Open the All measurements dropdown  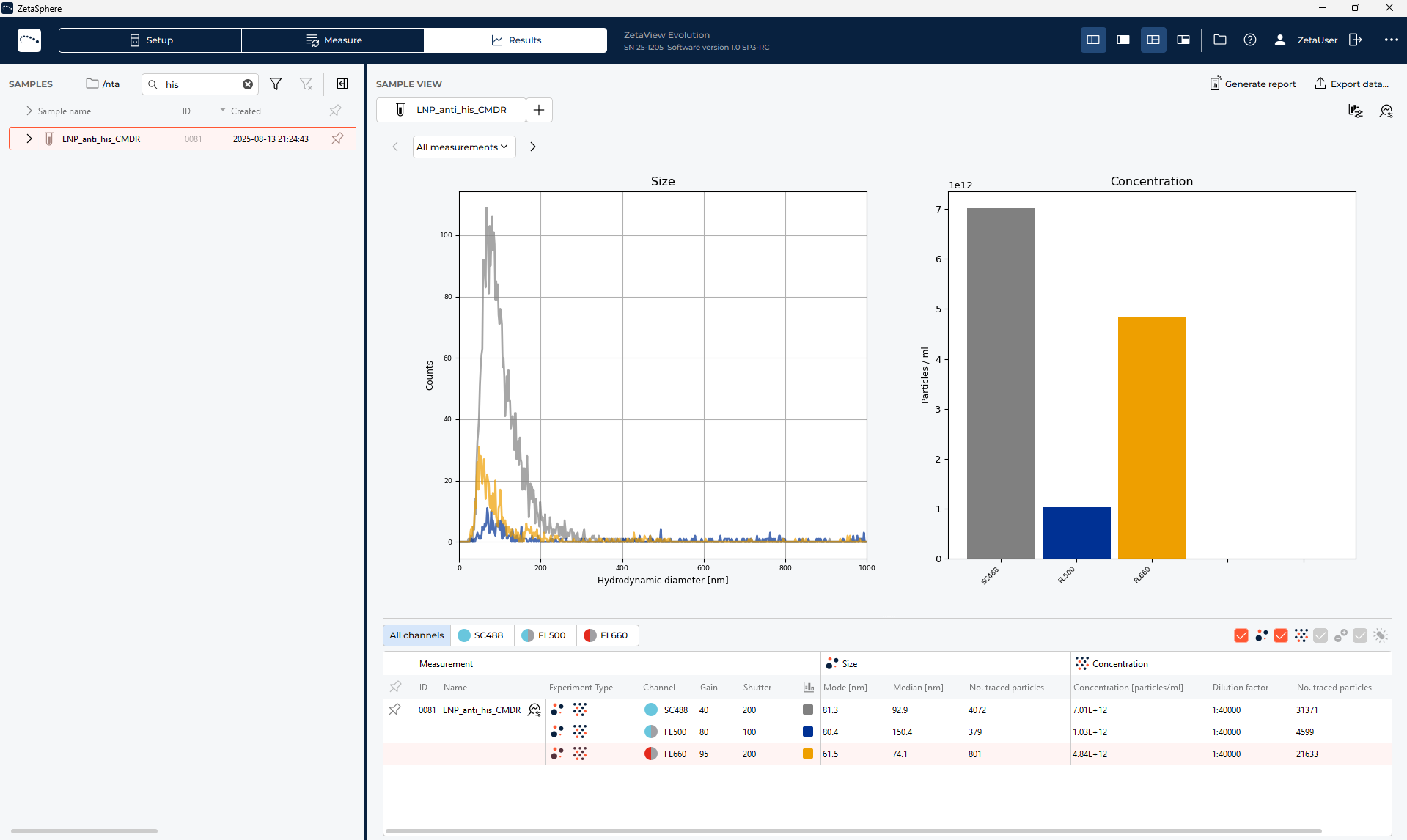point(463,147)
